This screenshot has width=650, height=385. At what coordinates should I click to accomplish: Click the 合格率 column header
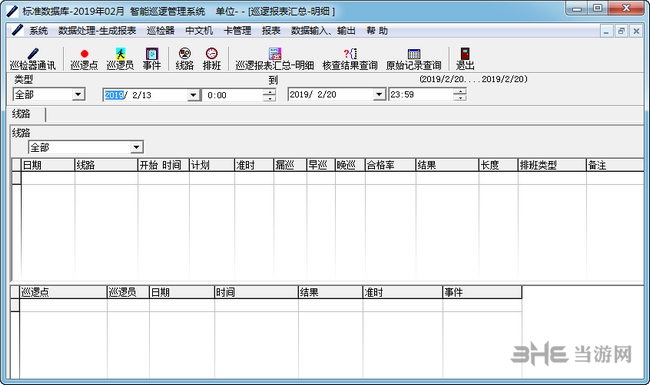pyautogui.click(x=390, y=165)
